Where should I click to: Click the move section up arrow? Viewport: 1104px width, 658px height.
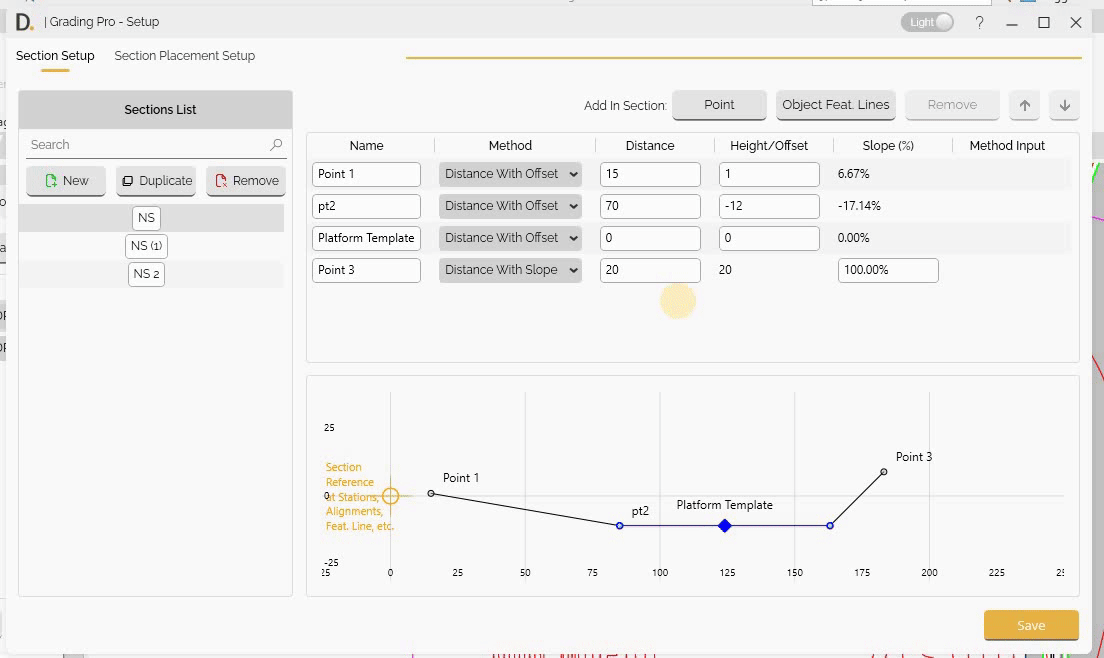coord(1024,105)
